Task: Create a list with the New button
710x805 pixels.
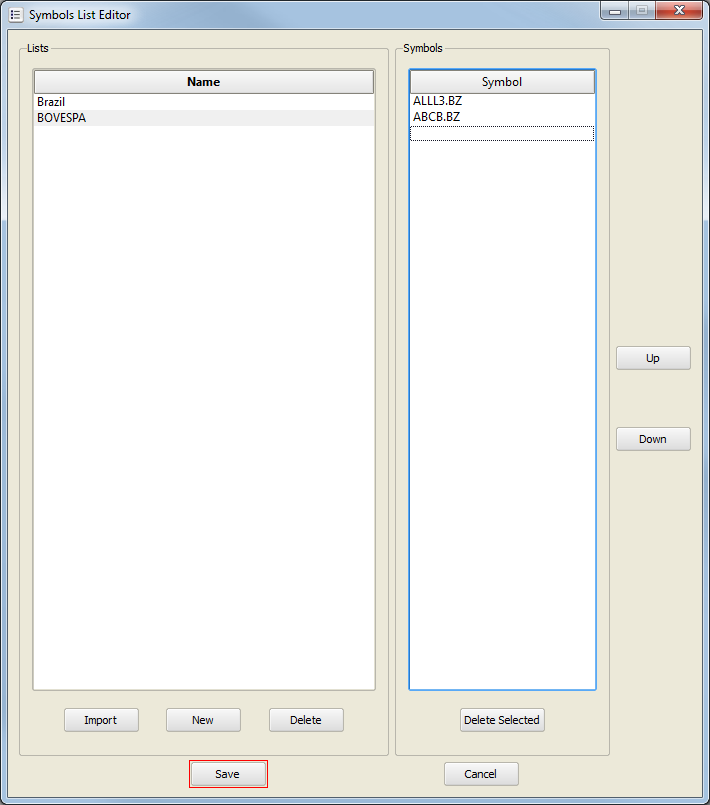Action: click(203, 720)
